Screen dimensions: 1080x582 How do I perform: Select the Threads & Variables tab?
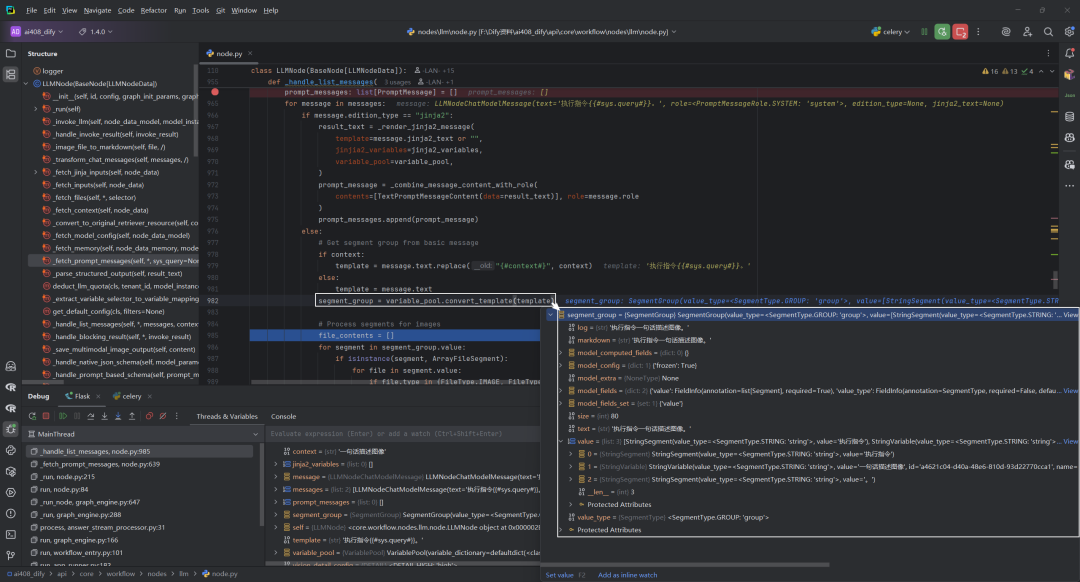click(x=227, y=416)
